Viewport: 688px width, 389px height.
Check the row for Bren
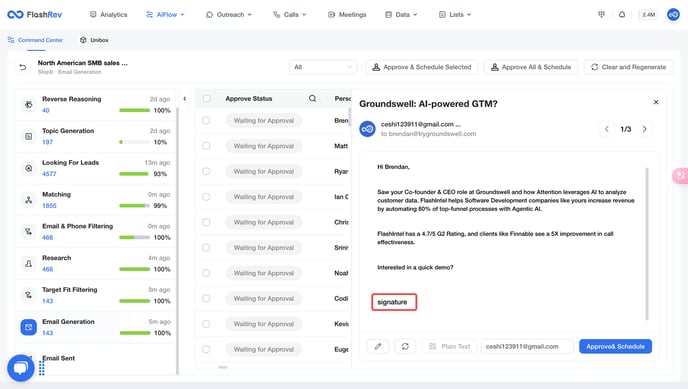tap(206, 121)
